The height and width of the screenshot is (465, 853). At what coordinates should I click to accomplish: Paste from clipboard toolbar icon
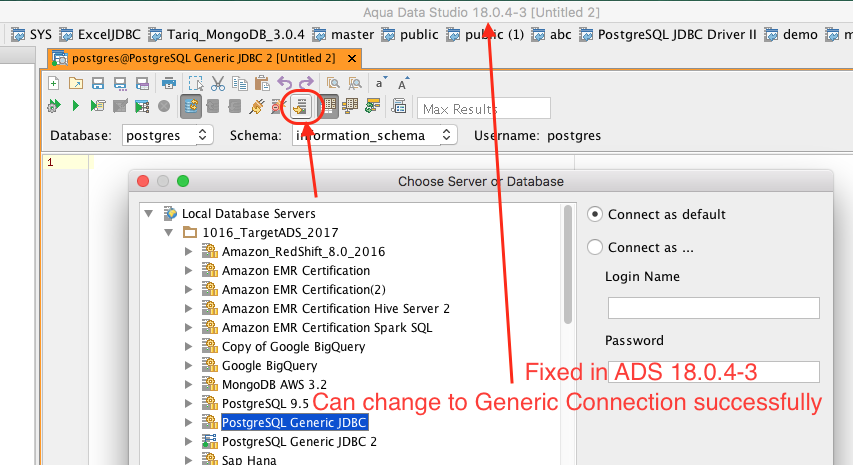pos(262,83)
